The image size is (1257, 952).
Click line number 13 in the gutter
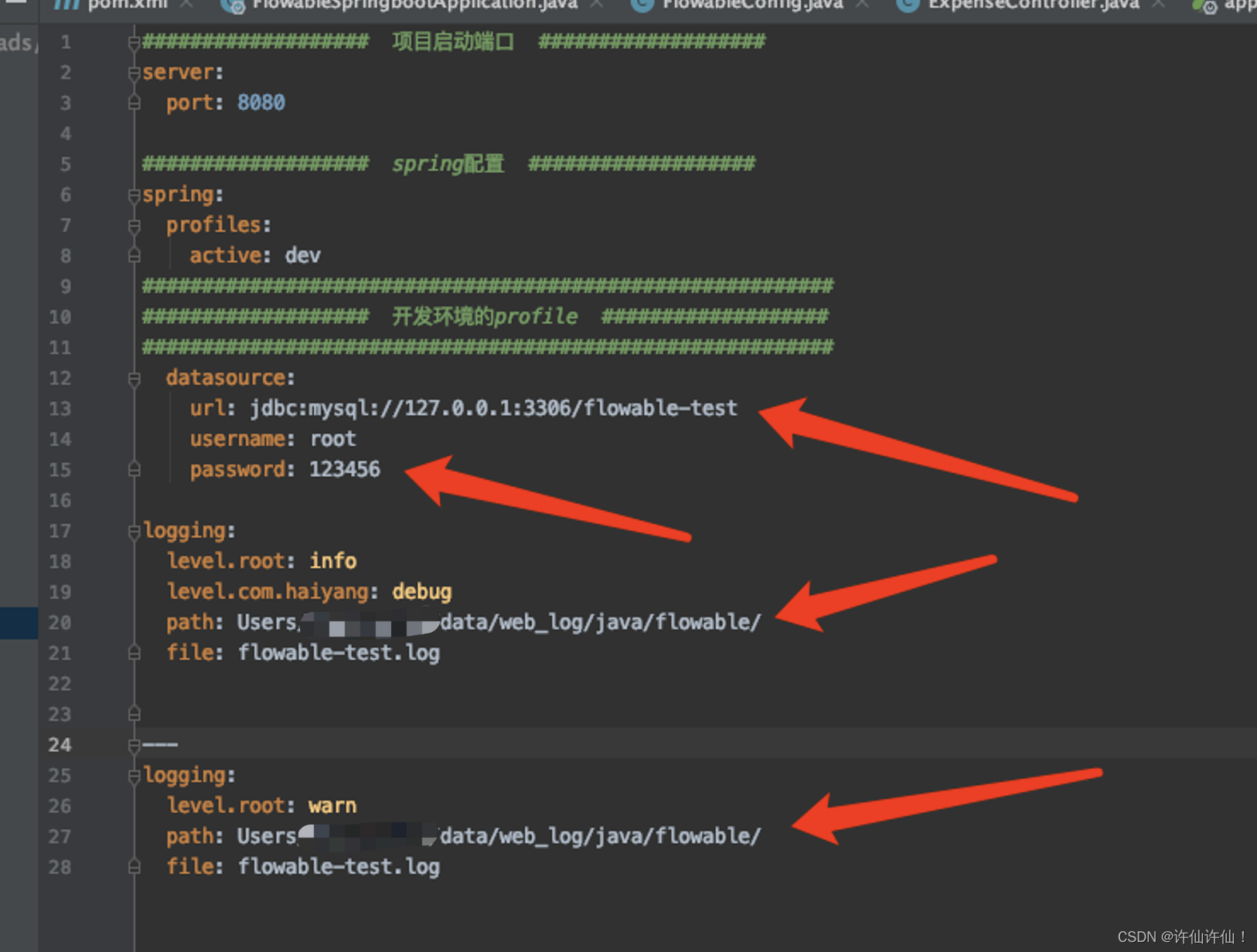coord(60,409)
